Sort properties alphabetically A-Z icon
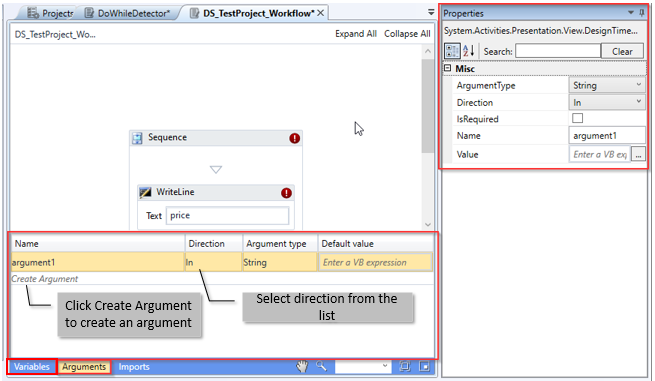The height and width of the screenshot is (381, 655). (x=469, y=51)
